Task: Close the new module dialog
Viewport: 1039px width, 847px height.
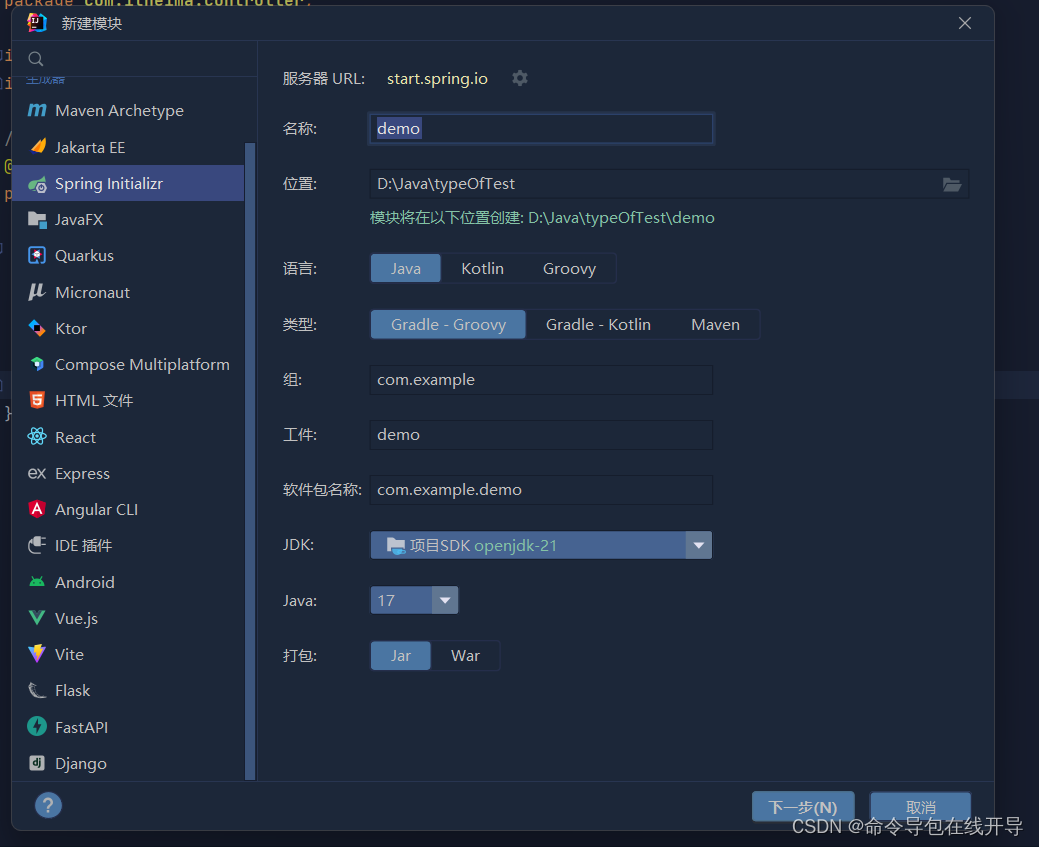Action: [965, 23]
